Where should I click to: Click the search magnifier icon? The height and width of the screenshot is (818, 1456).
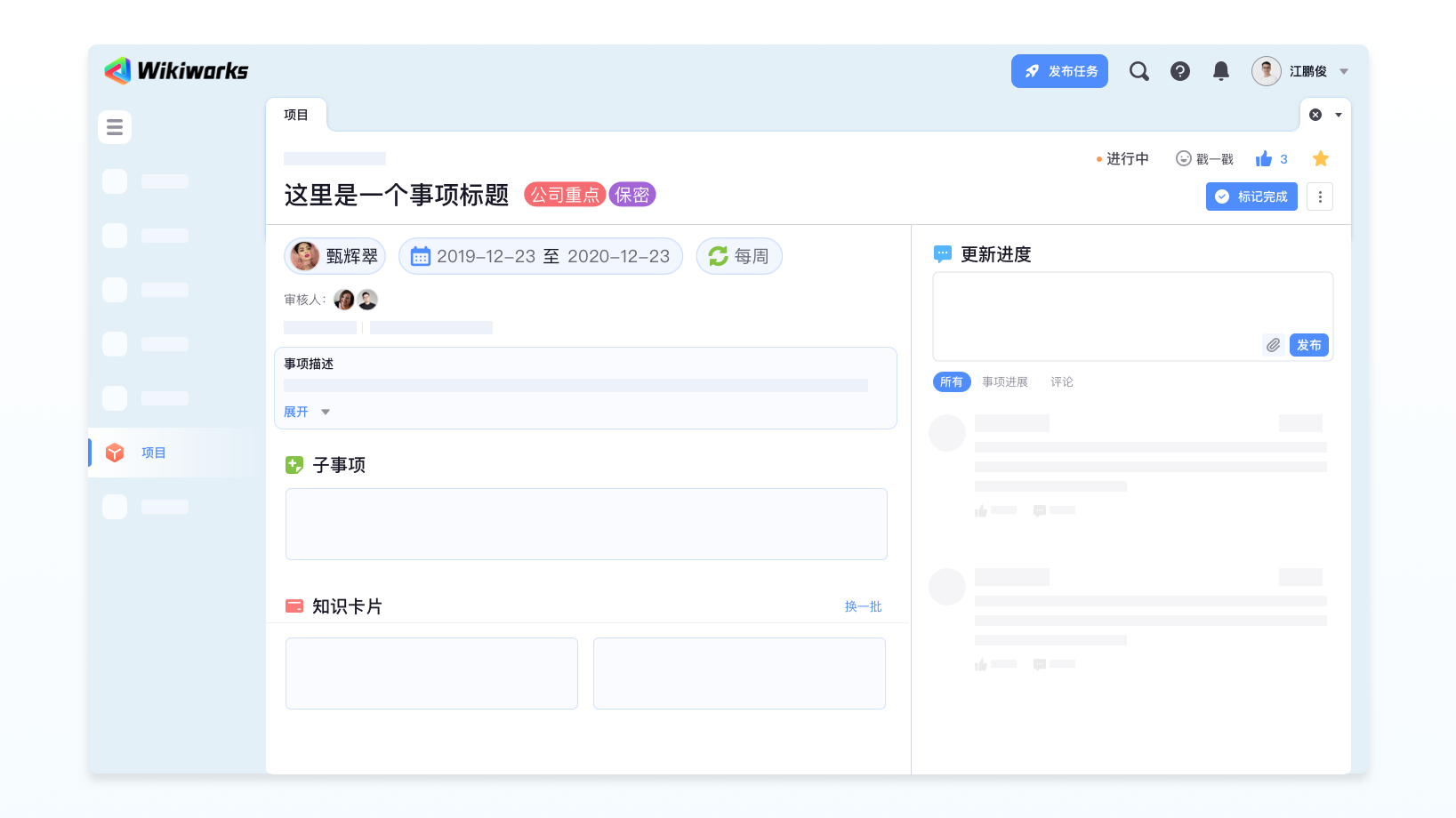tap(1138, 71)
